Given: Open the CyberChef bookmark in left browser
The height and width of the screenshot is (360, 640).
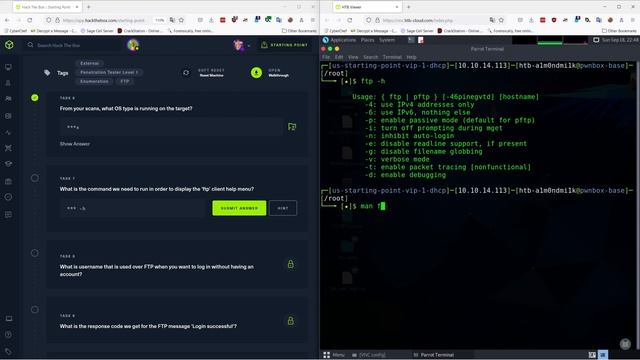Looking at the screenshot, I should point(16,31).
